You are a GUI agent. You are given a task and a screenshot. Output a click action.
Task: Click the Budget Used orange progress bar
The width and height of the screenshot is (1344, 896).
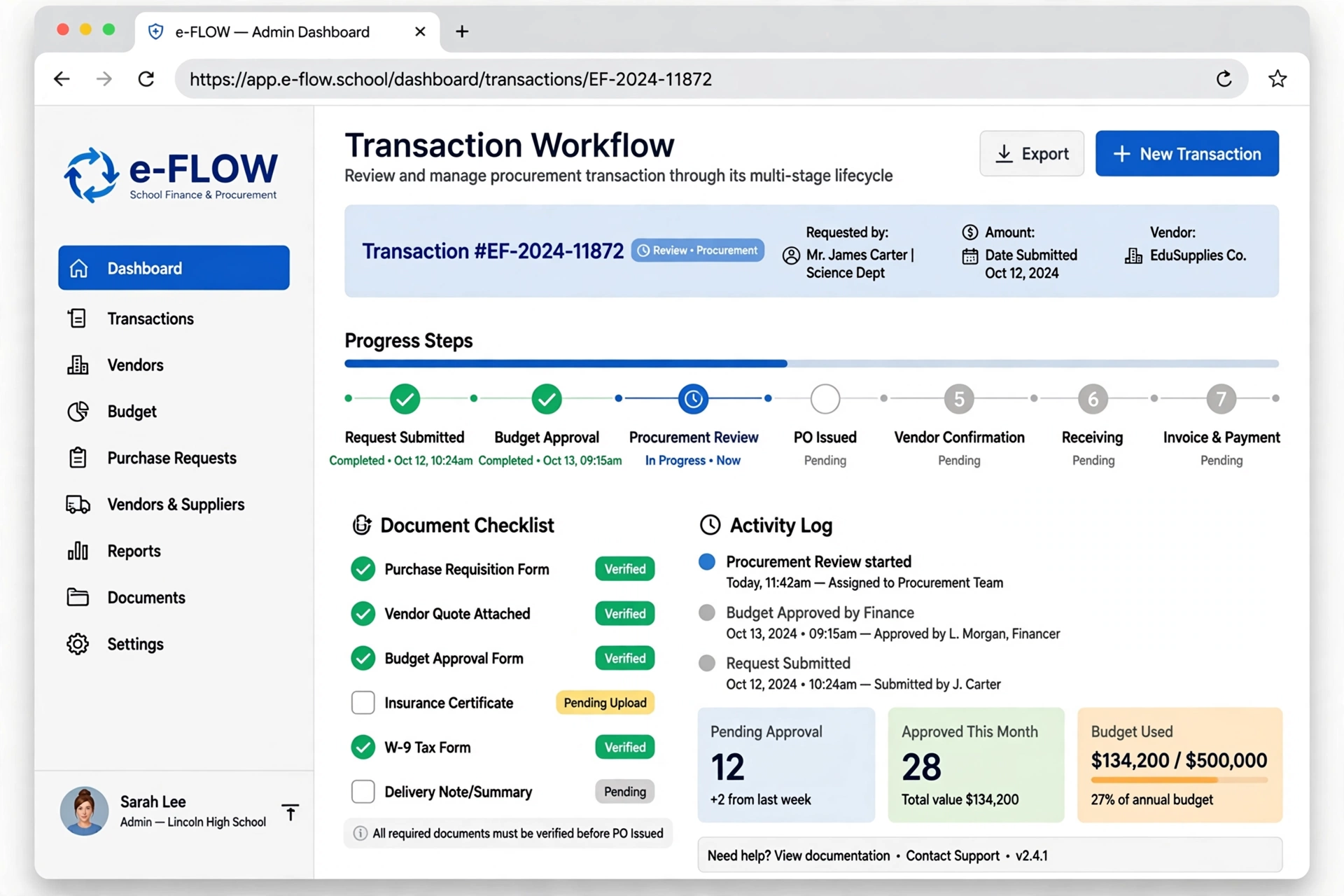pyautogui.click(x=1179, y=780)
